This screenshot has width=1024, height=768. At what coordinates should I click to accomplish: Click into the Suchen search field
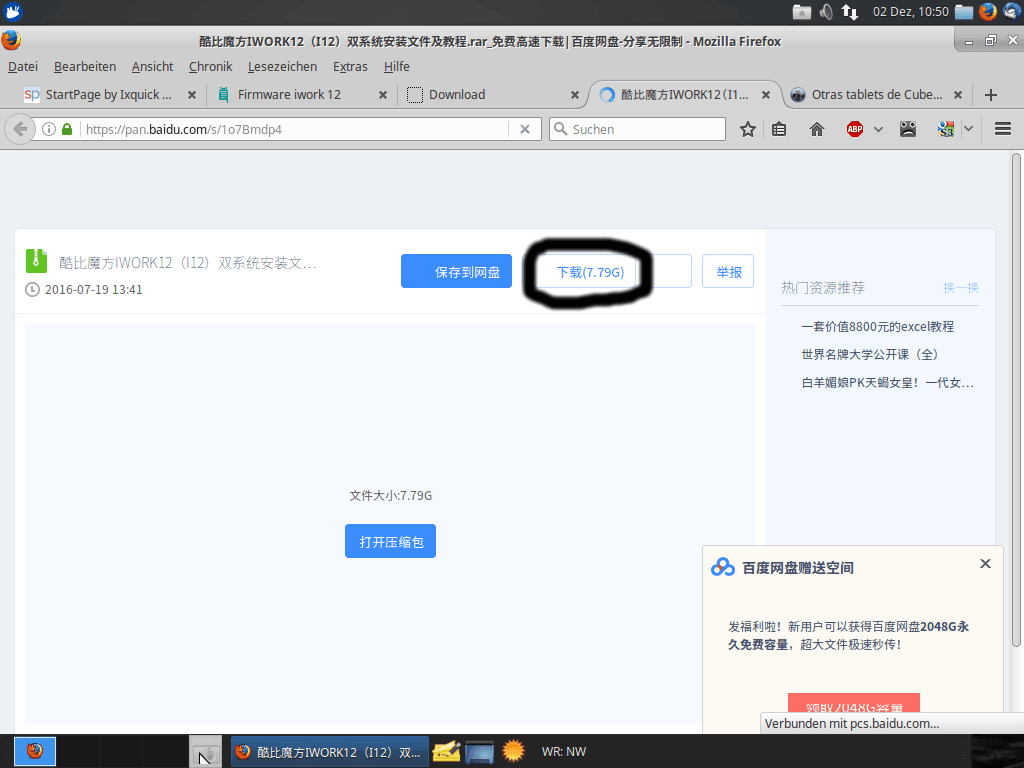(637, 129)
